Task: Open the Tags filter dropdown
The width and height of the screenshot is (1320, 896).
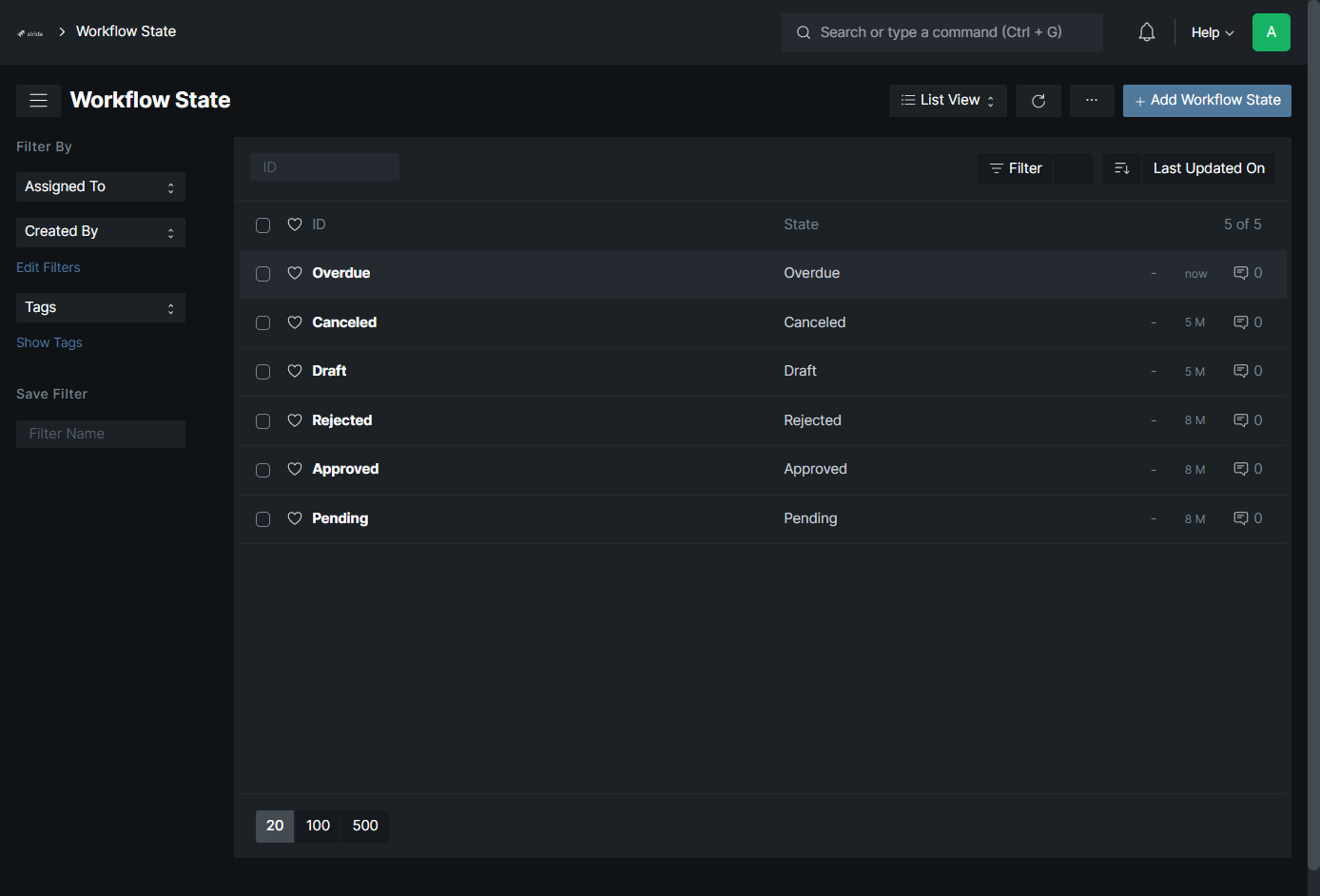Action: [x=101, y=307]
